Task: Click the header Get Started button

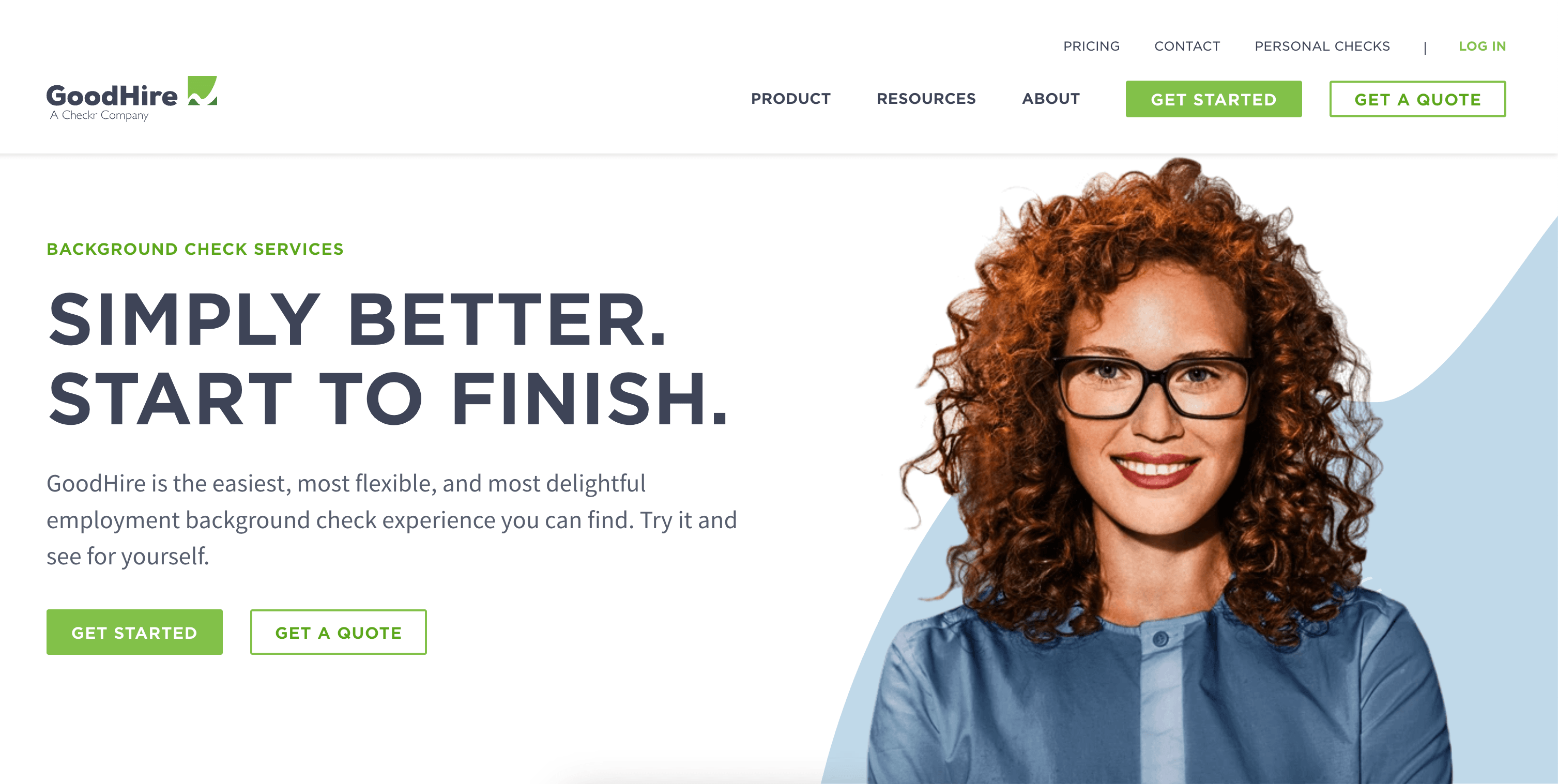Action: pos(1213,99)
